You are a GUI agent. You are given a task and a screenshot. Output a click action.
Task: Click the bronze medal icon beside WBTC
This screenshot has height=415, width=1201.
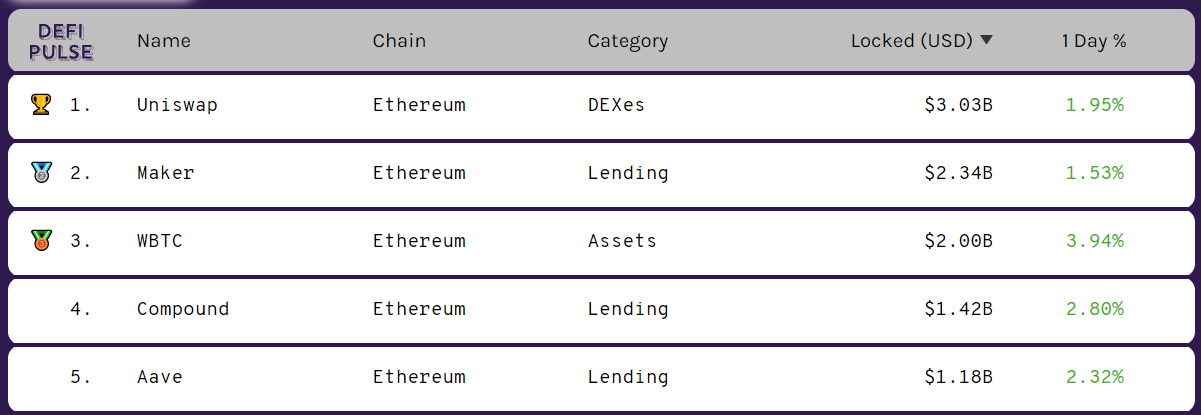pos(41,240)
